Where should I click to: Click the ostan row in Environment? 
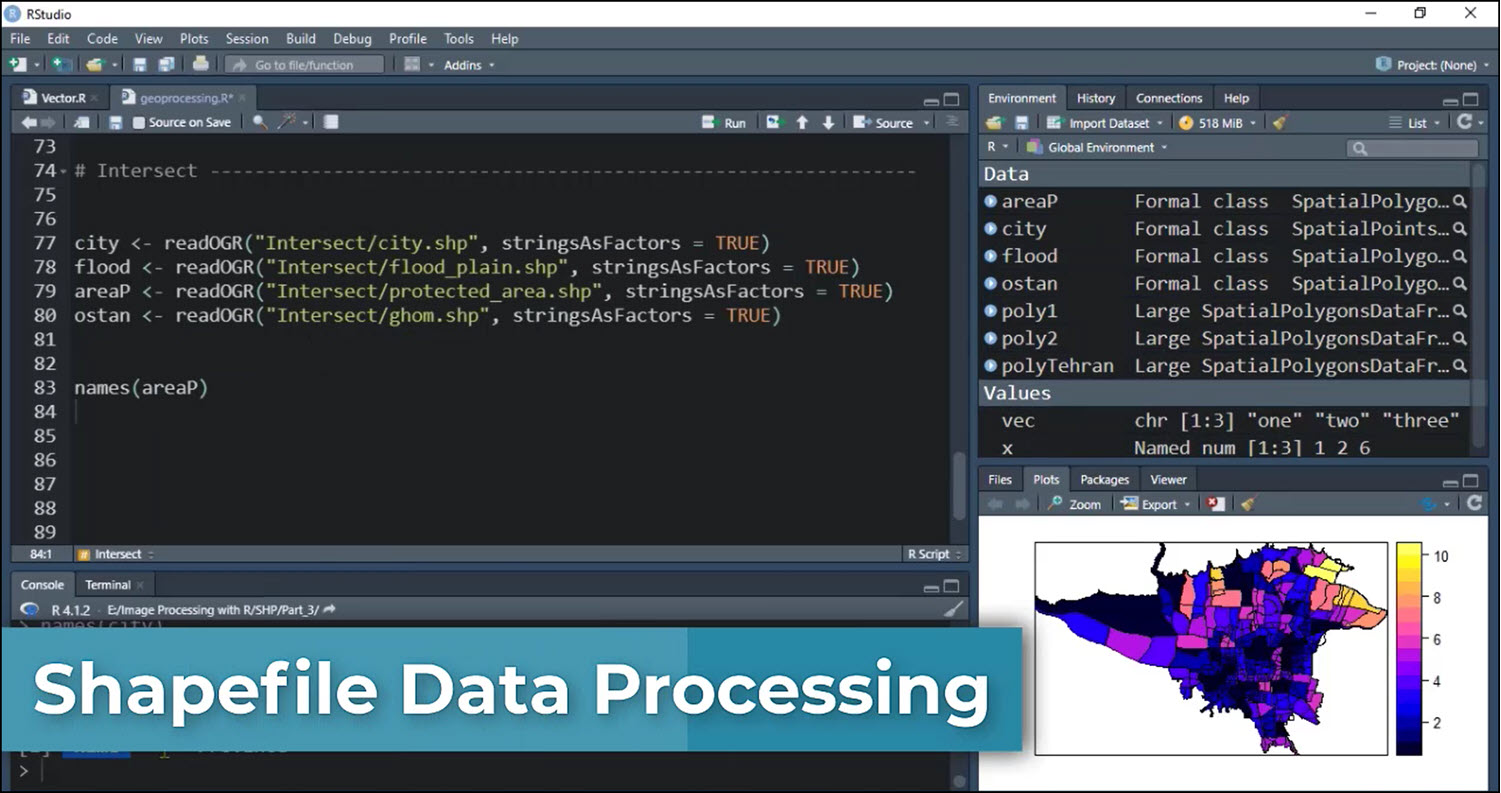[1226, 284]
